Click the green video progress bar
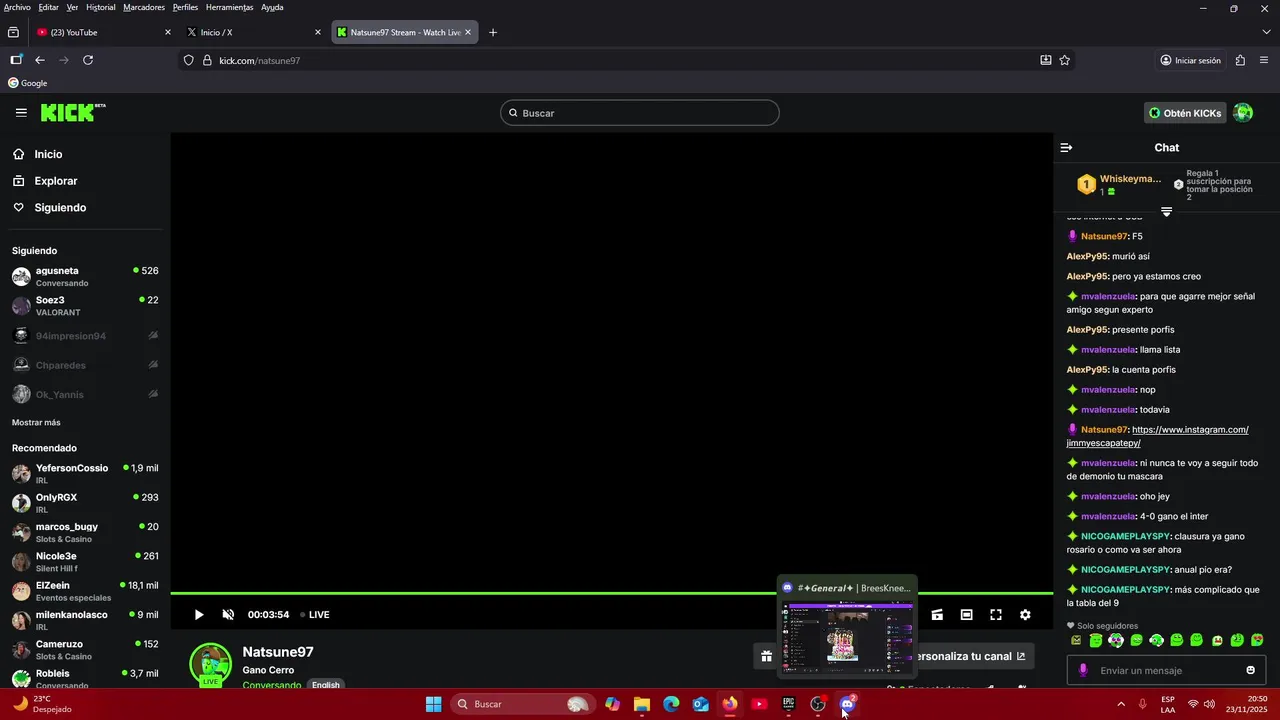The image size is (1280, 720). (611, 593)
